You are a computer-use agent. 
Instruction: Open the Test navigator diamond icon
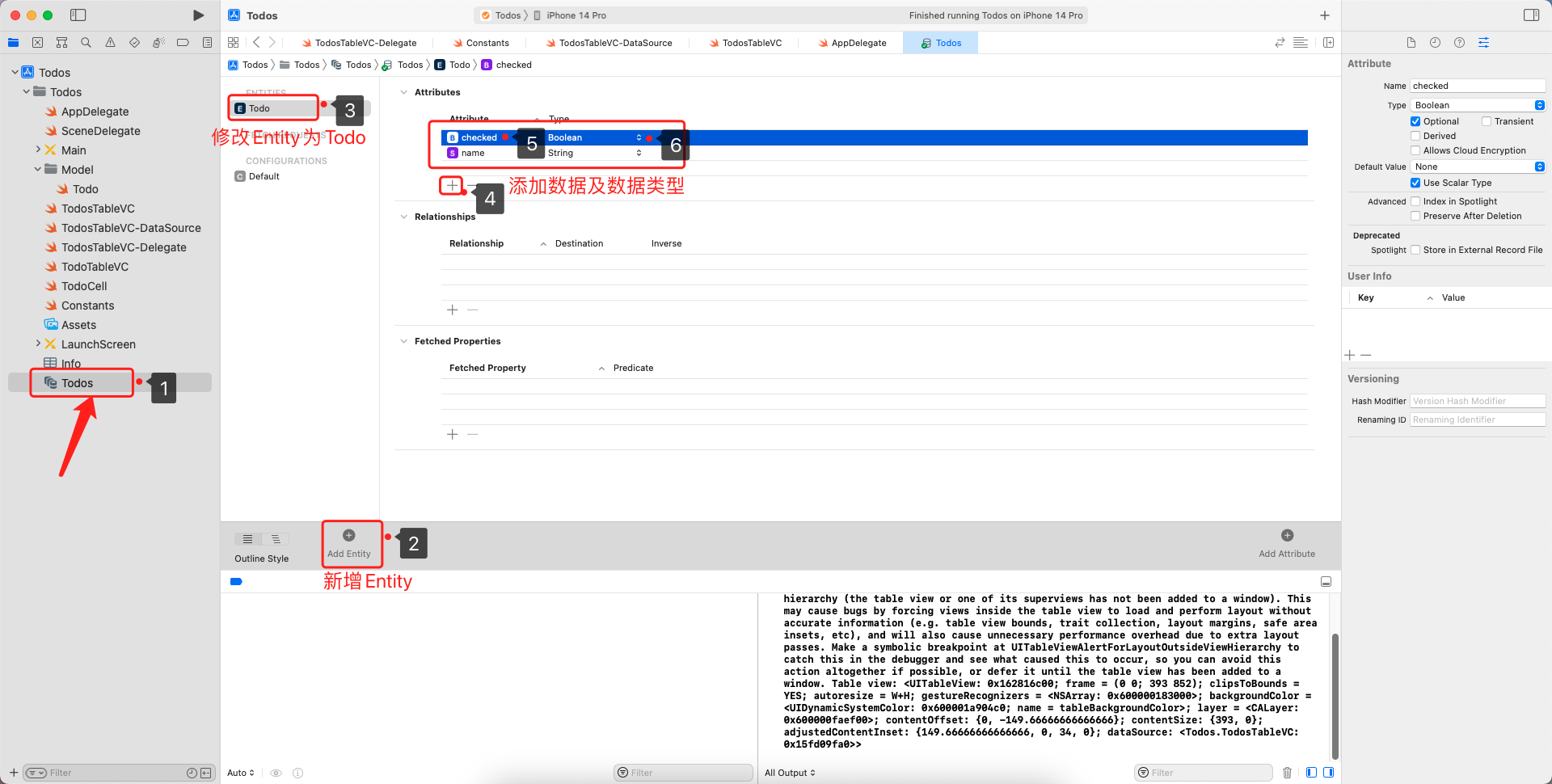134,43
